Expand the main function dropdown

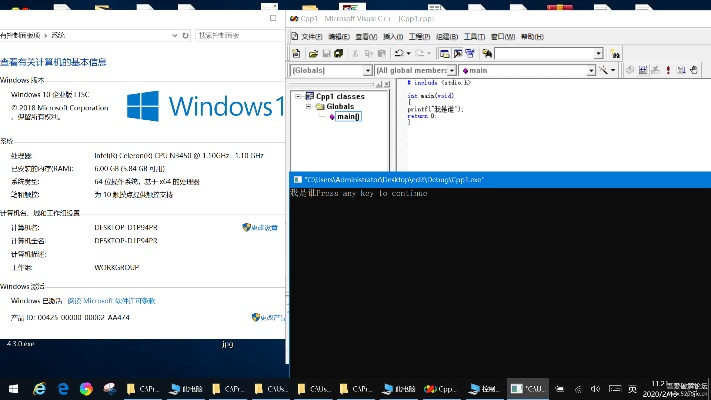[x=590, y=71]
